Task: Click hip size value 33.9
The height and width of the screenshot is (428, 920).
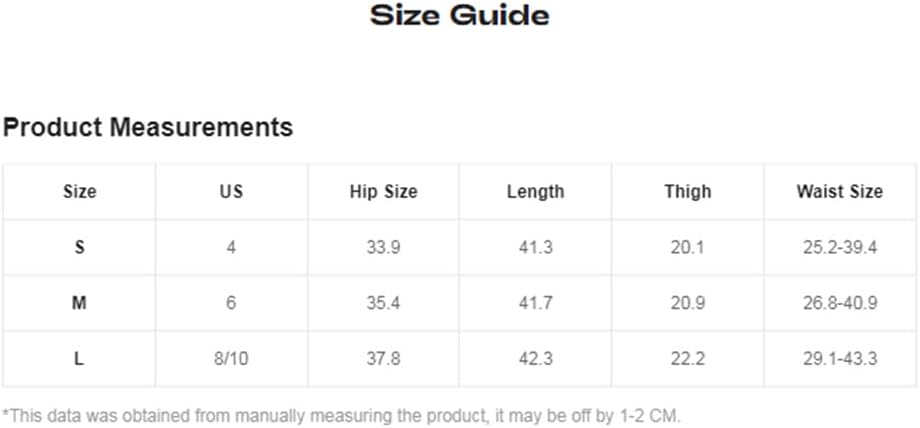Action: pyautogui.click(x=383, y=247)
